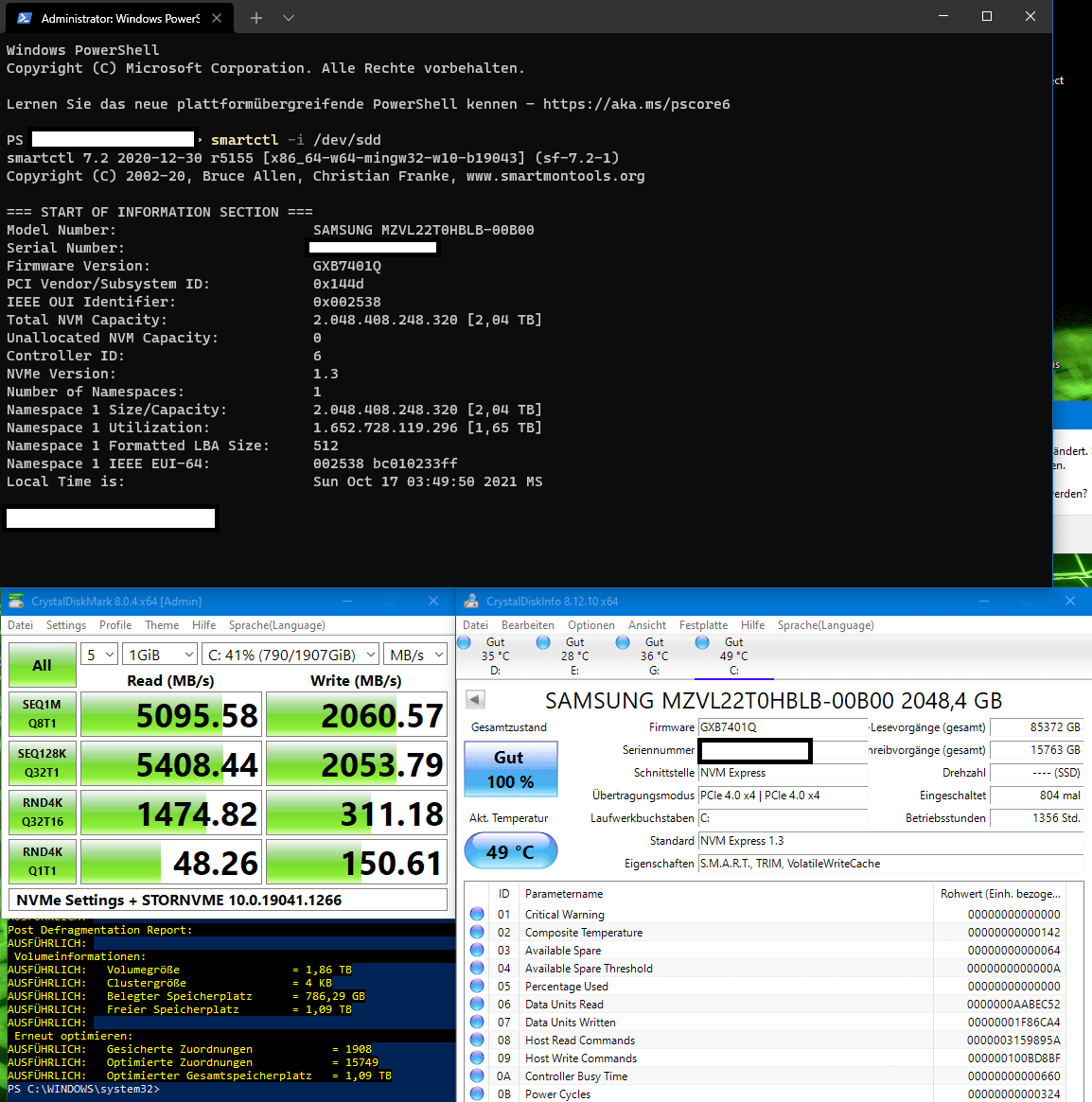Click the Percentage Used status circle
Viewport: 1092px width, 1102px height.
[478, 986]
